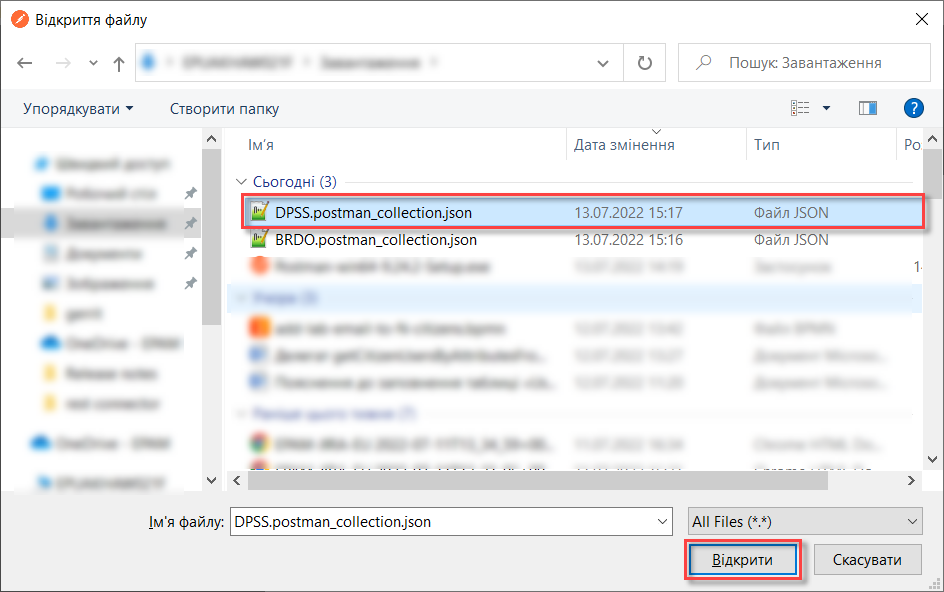Open help with the question mark icon

913,108
